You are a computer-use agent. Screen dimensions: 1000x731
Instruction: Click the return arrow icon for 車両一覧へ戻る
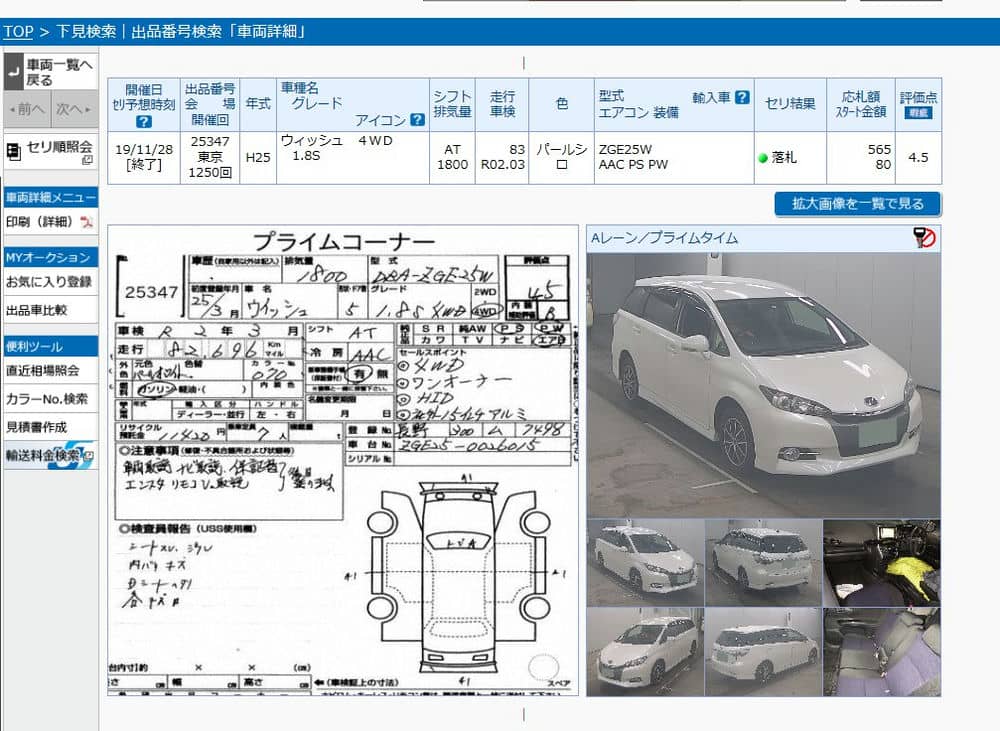point(13,72)
